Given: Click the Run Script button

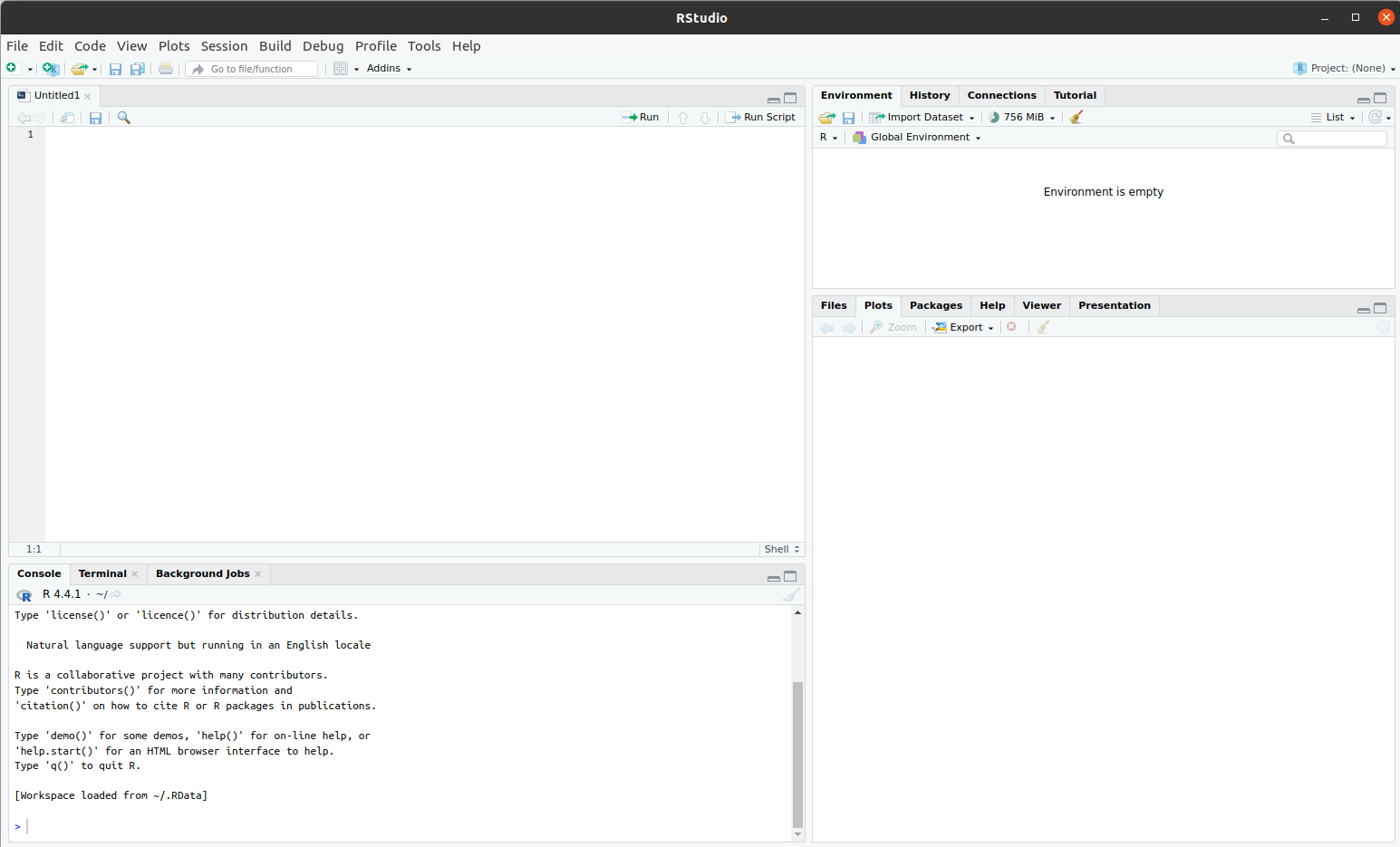Looking at the screenshot, I should (760, 117).
